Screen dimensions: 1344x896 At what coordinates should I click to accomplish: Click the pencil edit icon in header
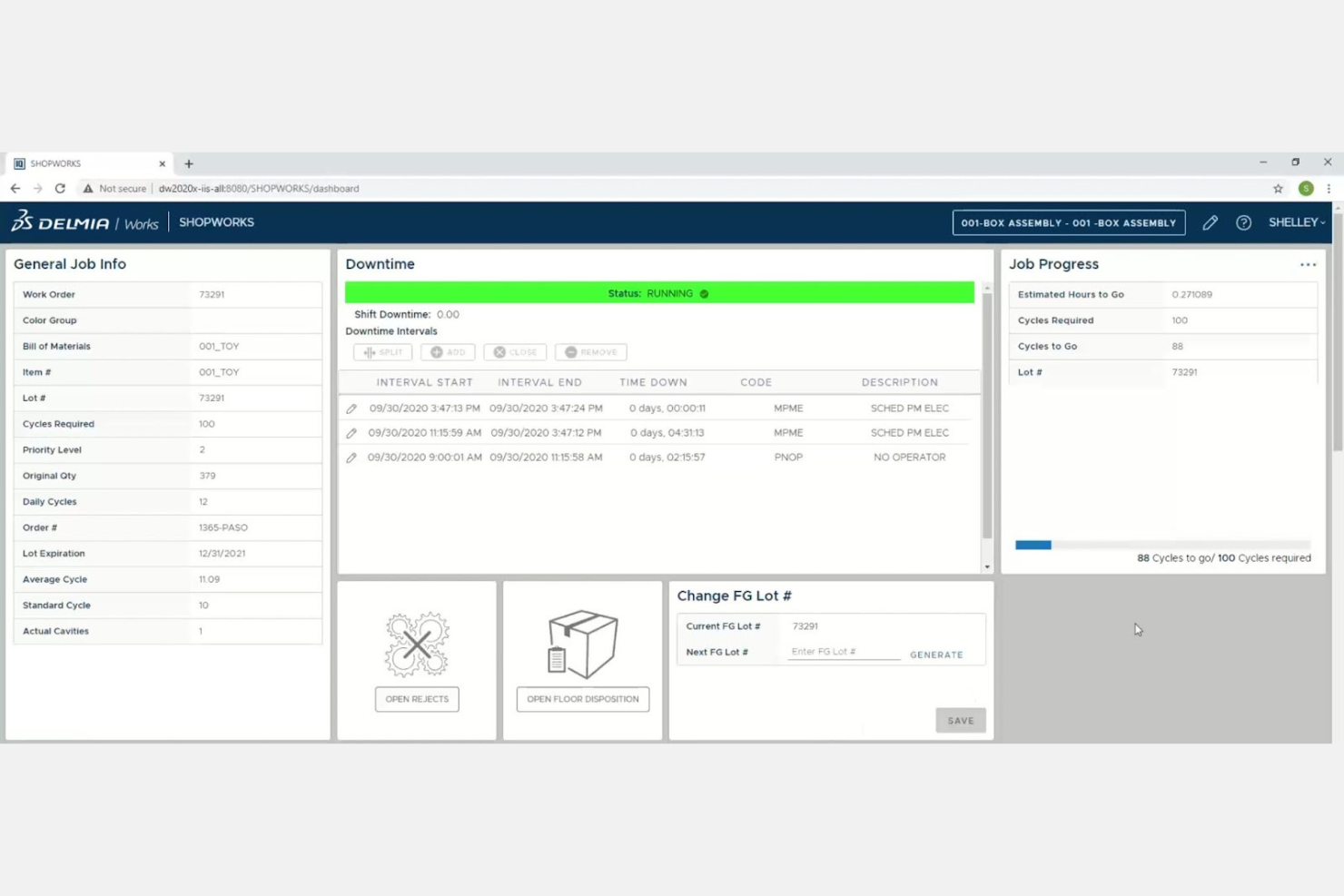[1210, 222]
